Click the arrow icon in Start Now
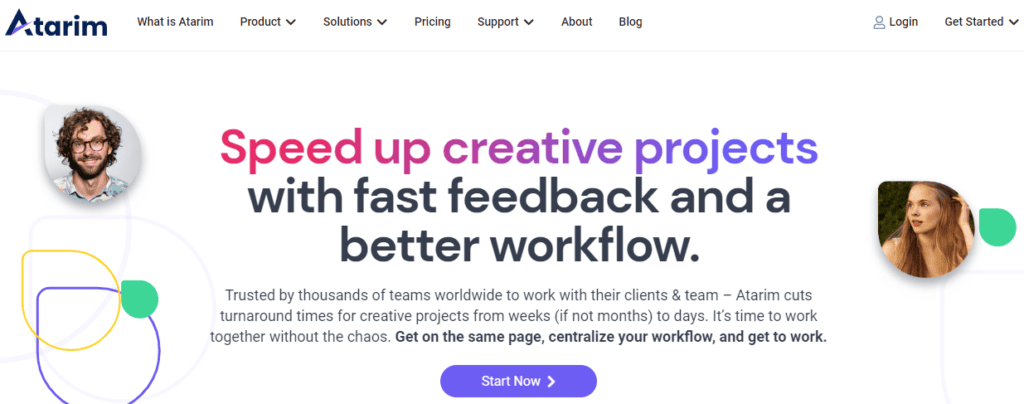1024x404 pixels. coord(551,381)
